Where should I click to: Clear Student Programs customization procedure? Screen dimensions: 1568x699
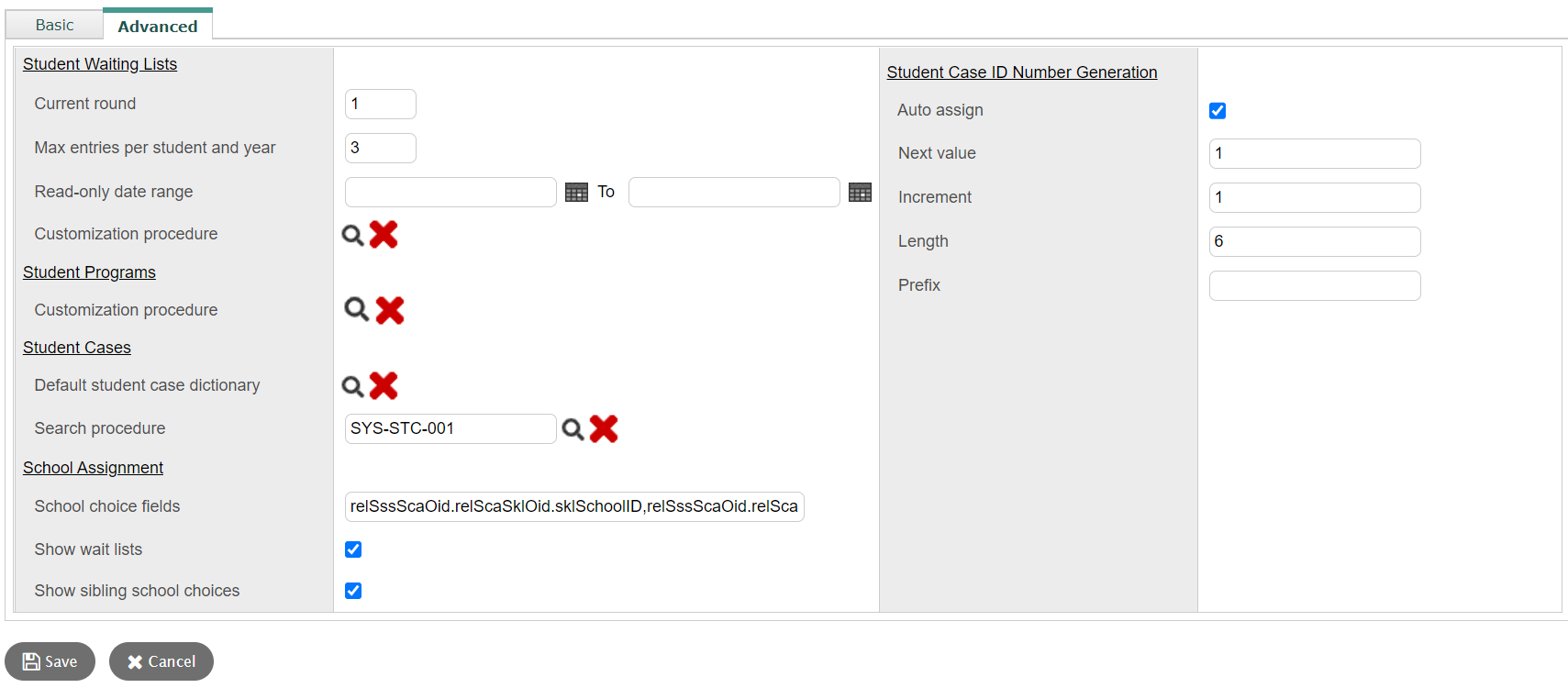click(x=390, y=310)
